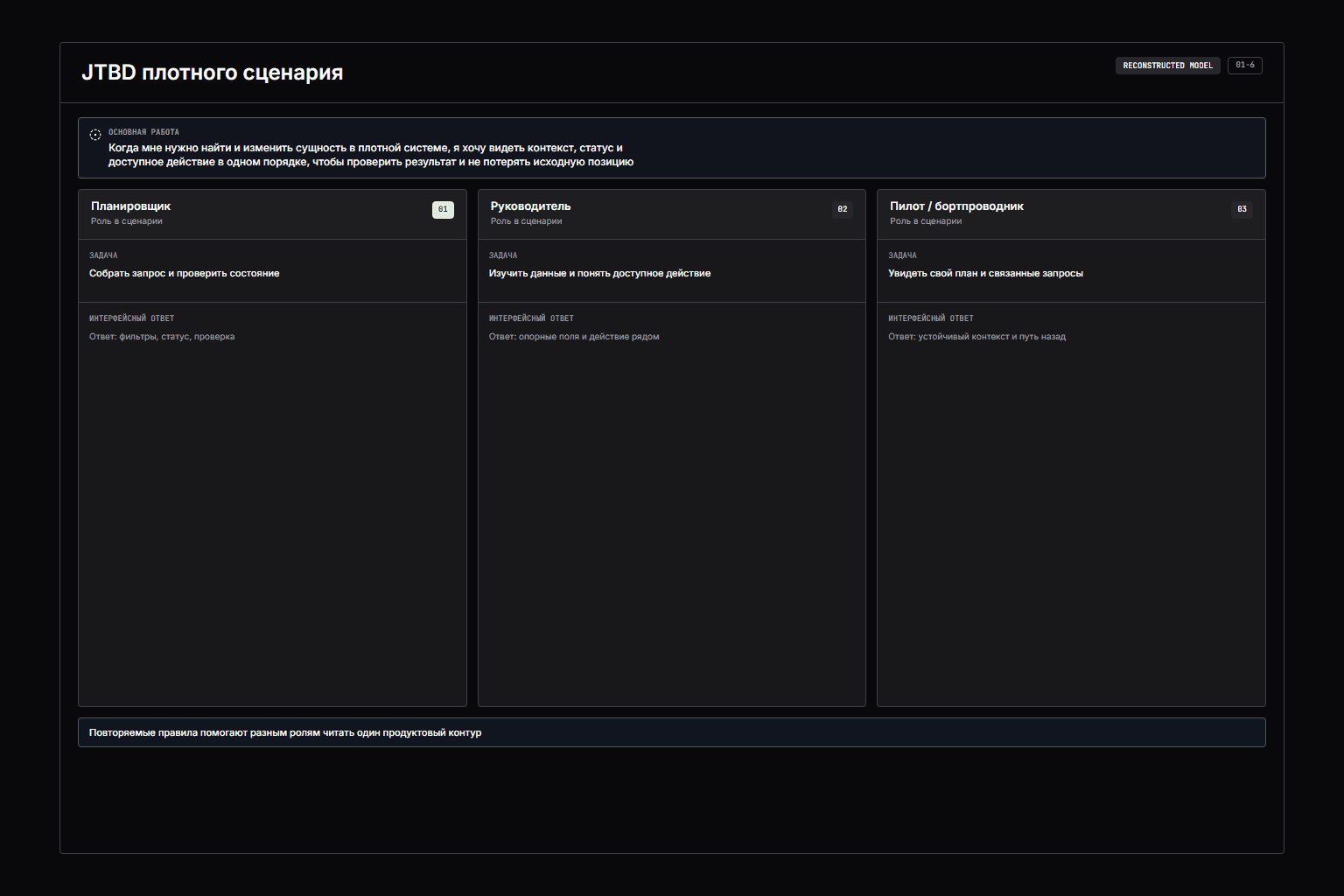The width and height of the screenshot is (1344, 896).
Task: Click 'Роль в сценарии' under Руководитель
Action: tap(526, 221)
